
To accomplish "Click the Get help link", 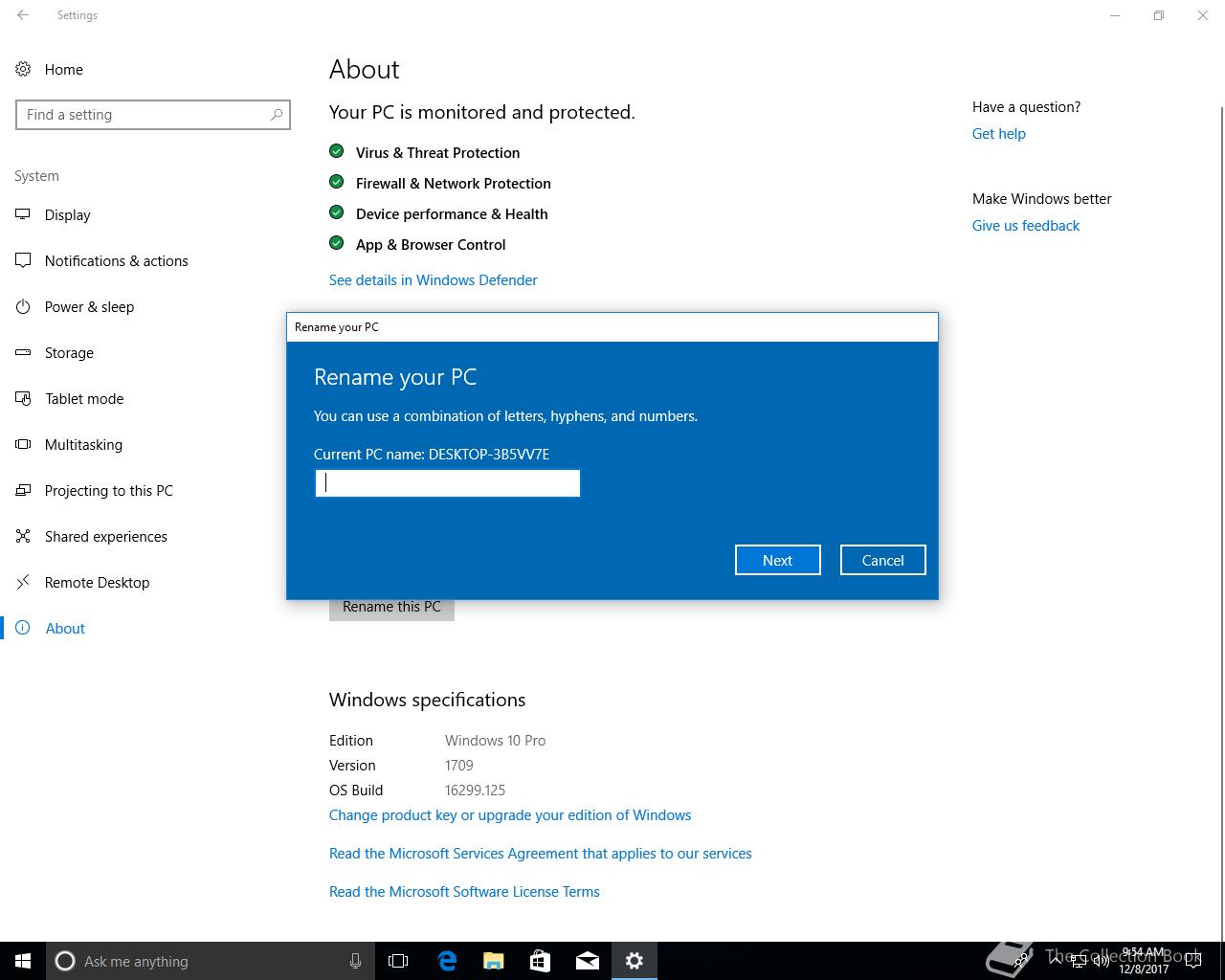I will coord(998,134).
